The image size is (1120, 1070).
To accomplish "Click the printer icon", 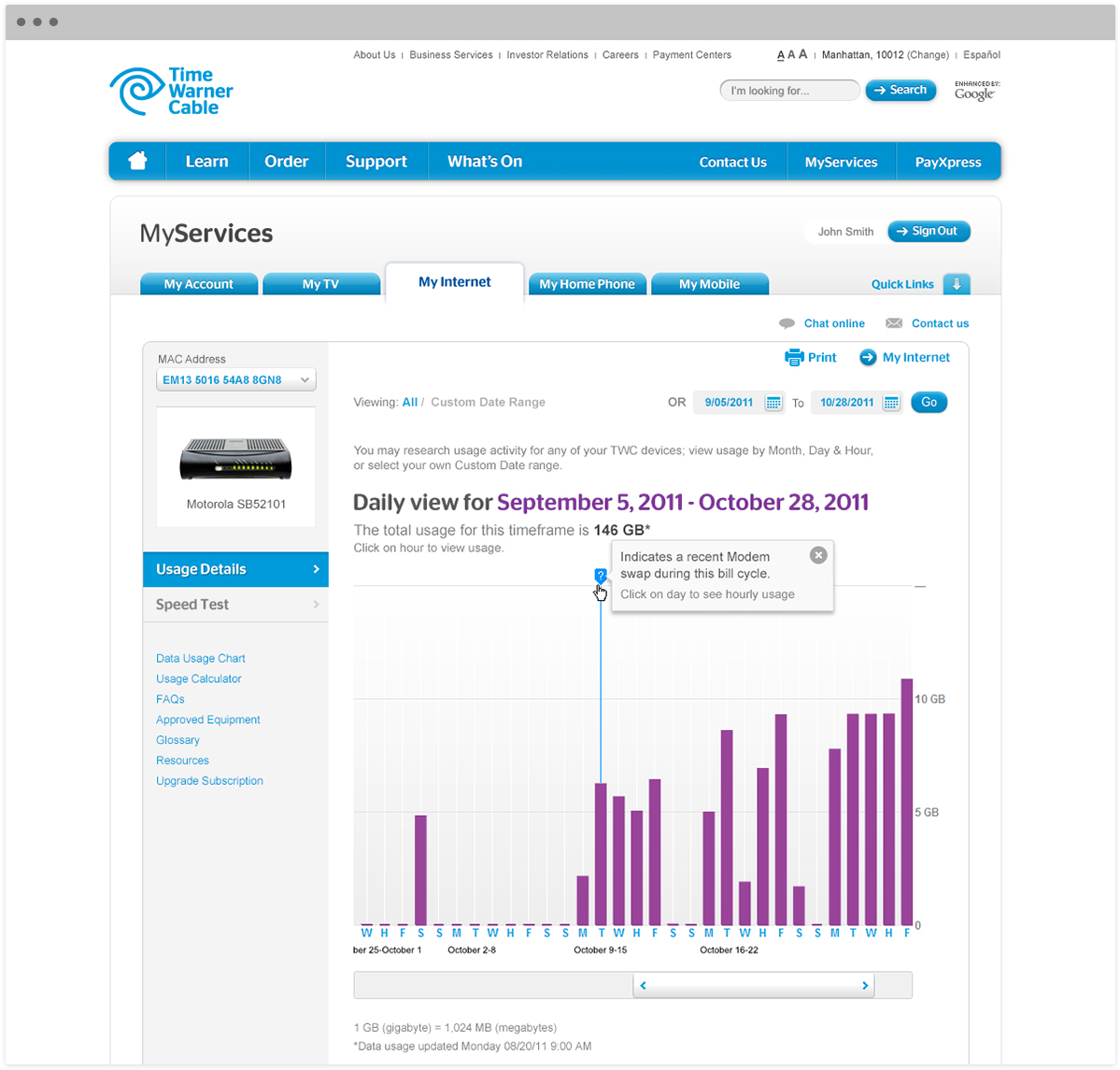I will [794, 357].
